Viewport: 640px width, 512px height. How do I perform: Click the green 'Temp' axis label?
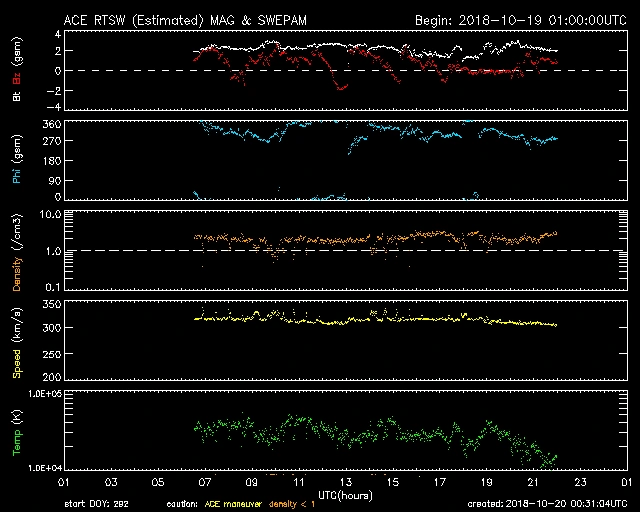[x=17, y=444]
